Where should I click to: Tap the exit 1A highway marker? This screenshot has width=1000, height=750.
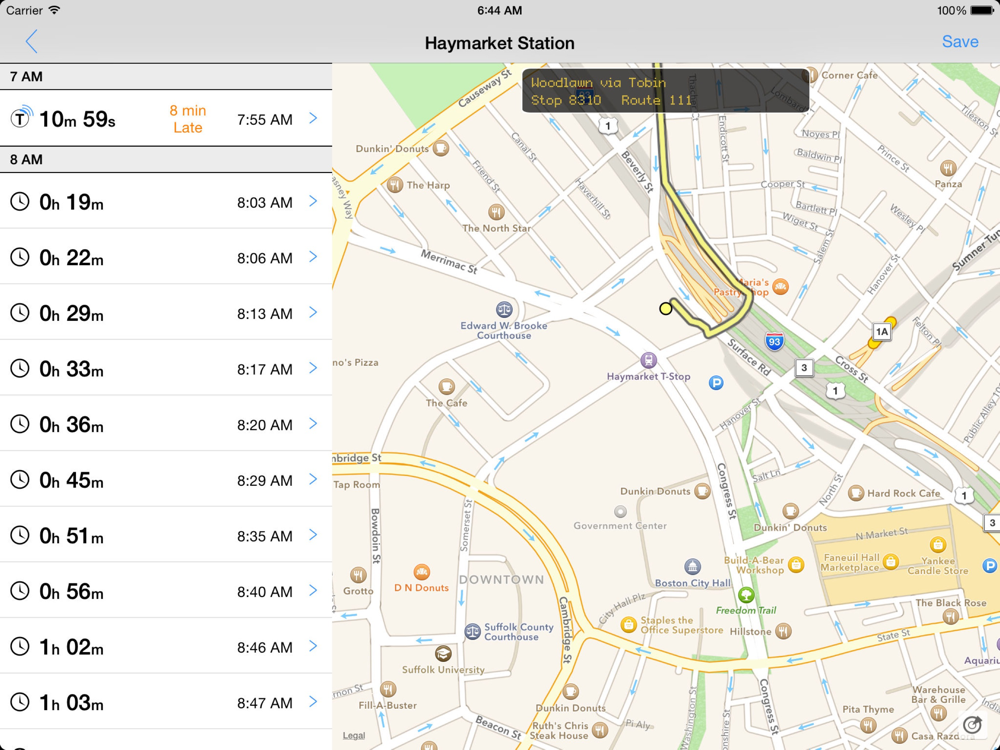pos(881,332)
